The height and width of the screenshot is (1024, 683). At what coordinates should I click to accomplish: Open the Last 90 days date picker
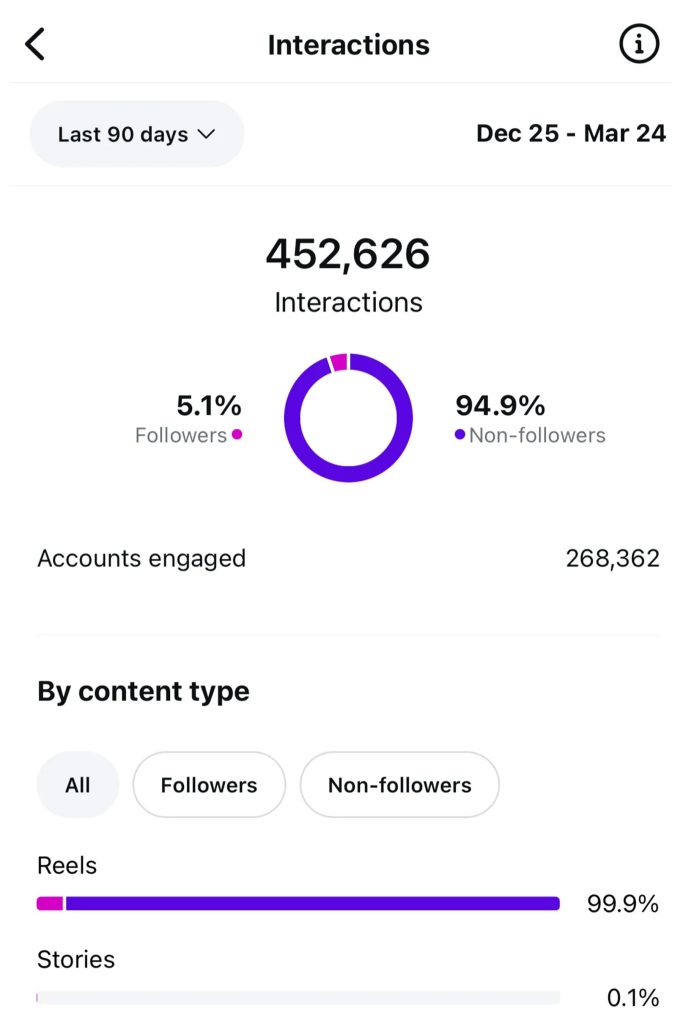136,134
